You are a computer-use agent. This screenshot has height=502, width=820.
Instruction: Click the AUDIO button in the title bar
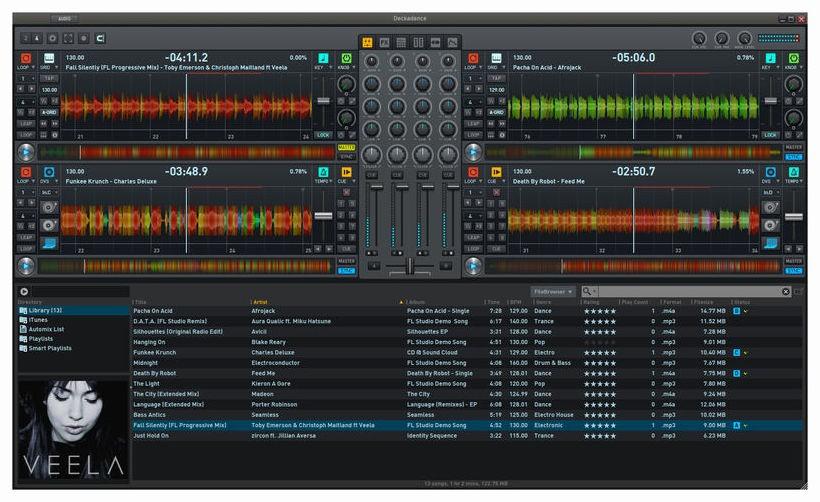(x=64, y=19)
